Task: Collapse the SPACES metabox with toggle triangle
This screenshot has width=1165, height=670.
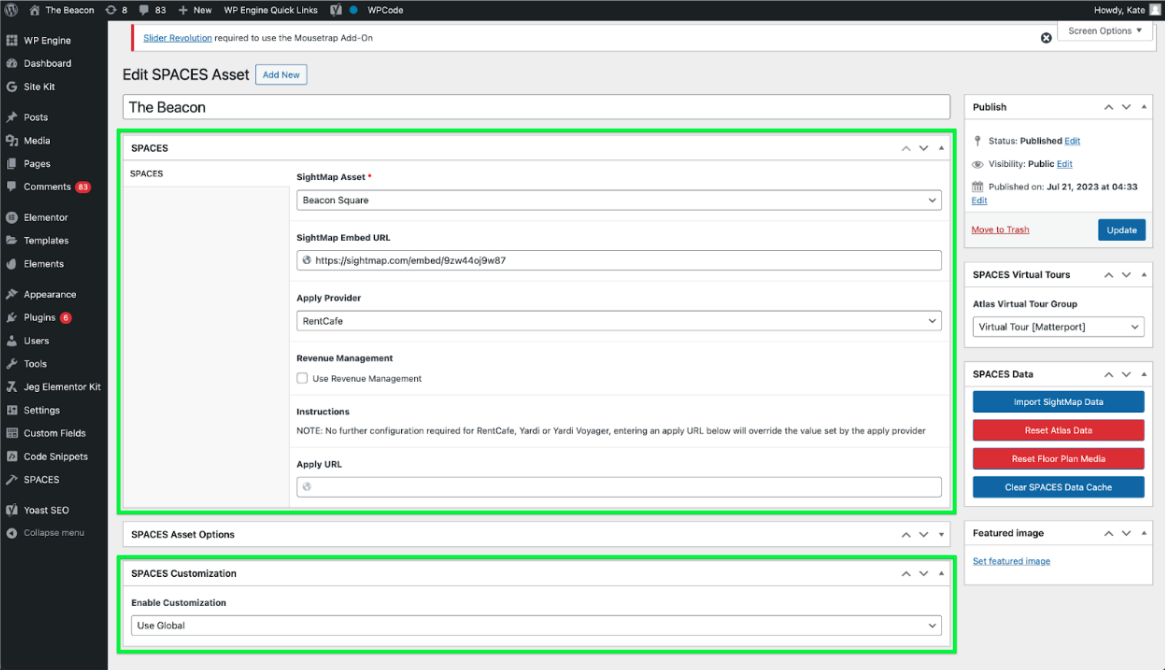Action: click(x=941, y=148)
